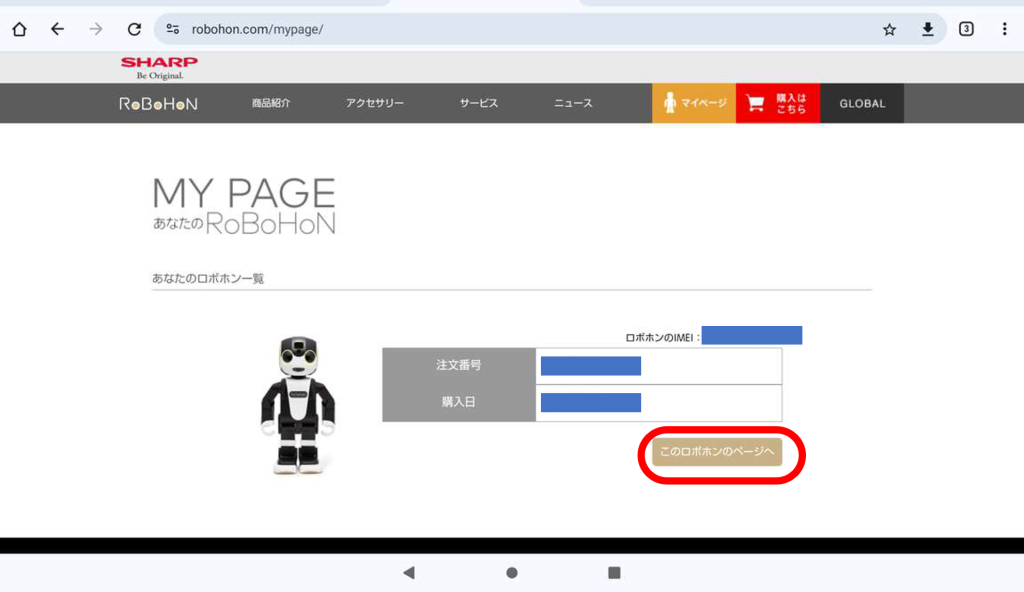Click the address bar URL robohon.com/mypage/
This screenshot has width=1024, height=592.
coord(257,29)
